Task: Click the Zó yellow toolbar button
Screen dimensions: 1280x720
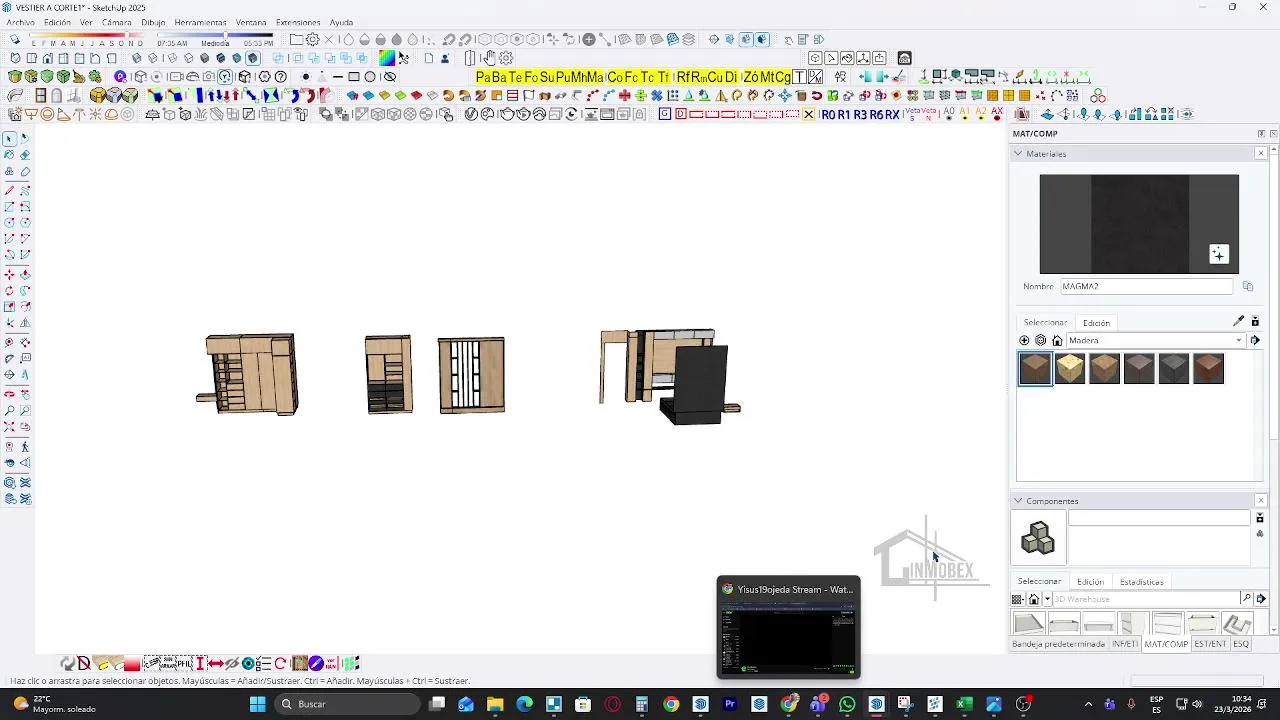Action: (751, 77)
